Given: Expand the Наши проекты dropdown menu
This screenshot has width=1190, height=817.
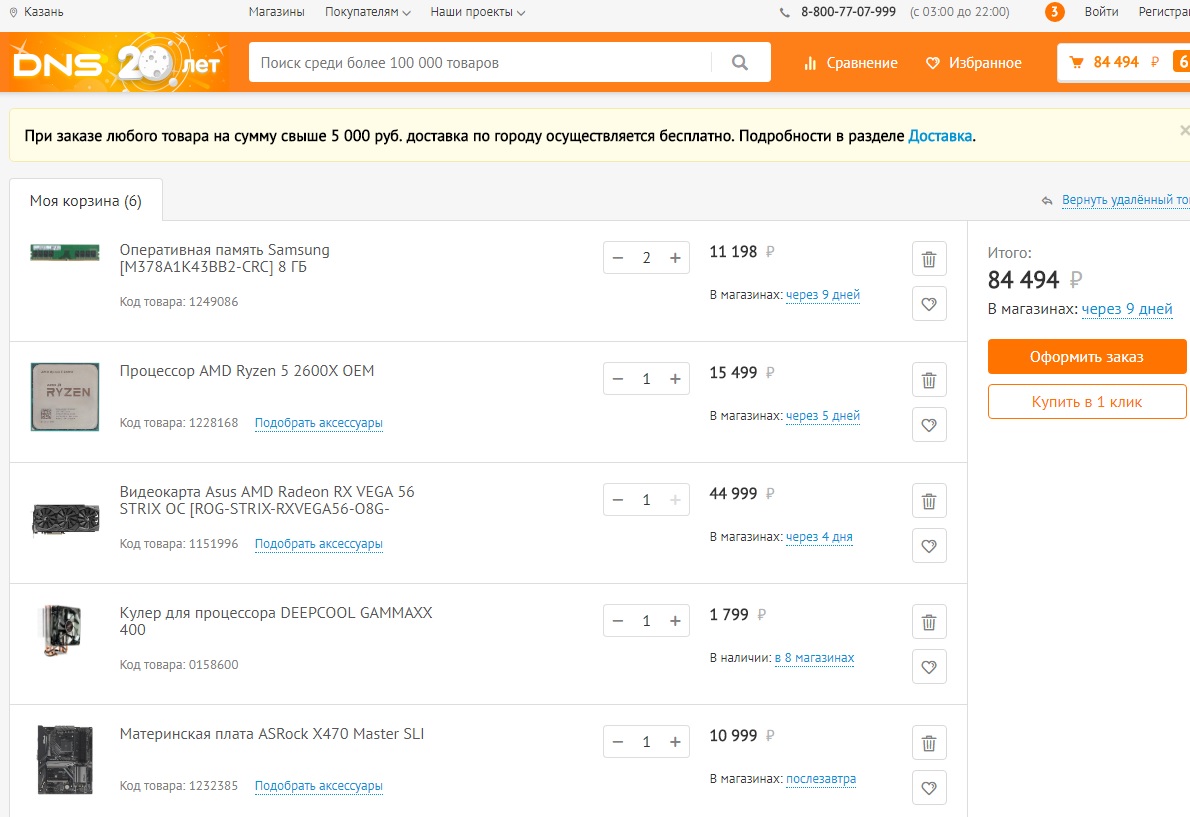Looking at the screenshot, I should coord(477,12).
